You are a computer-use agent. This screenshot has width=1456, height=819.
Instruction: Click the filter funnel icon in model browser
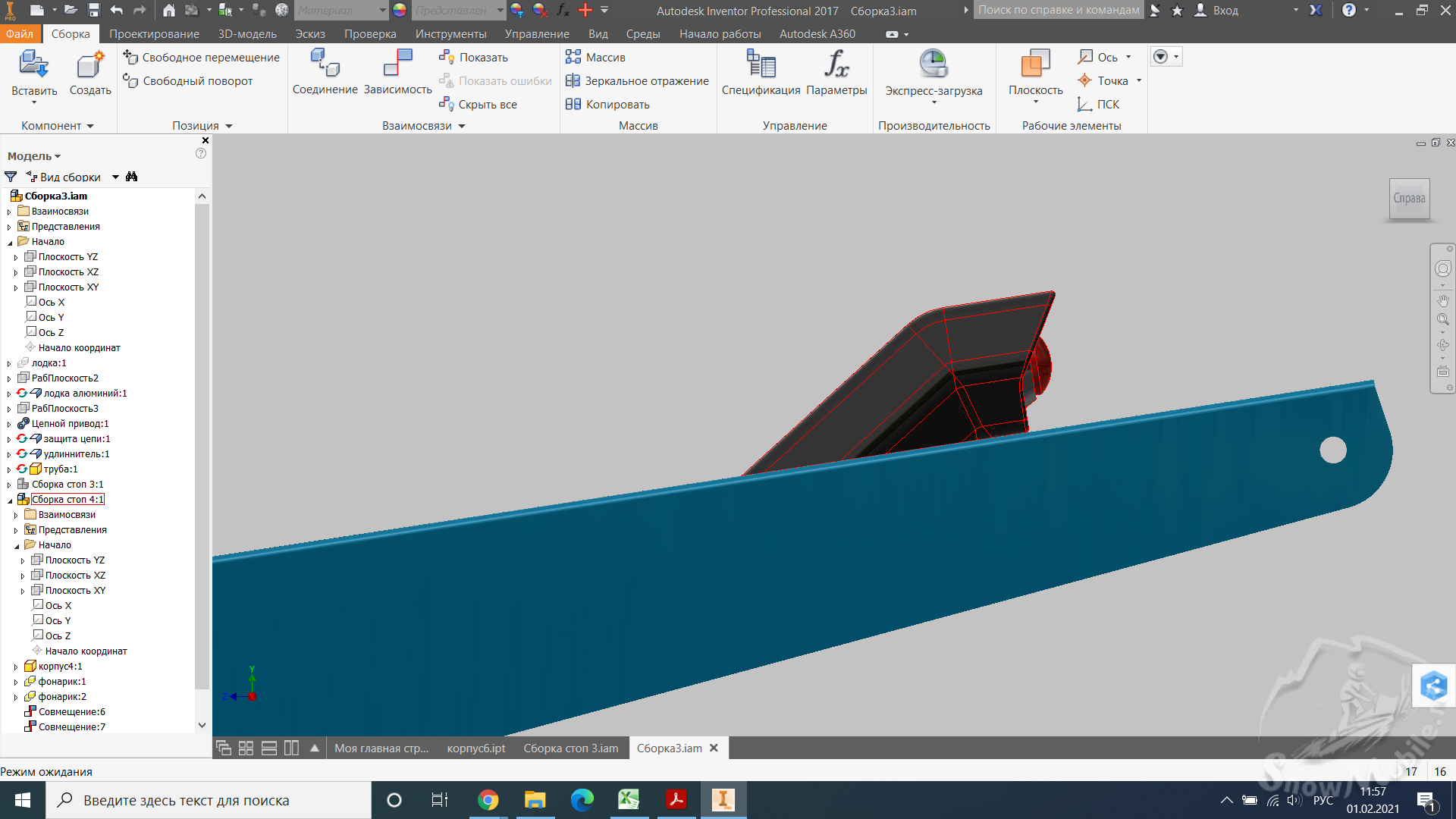tap(11, 177)
